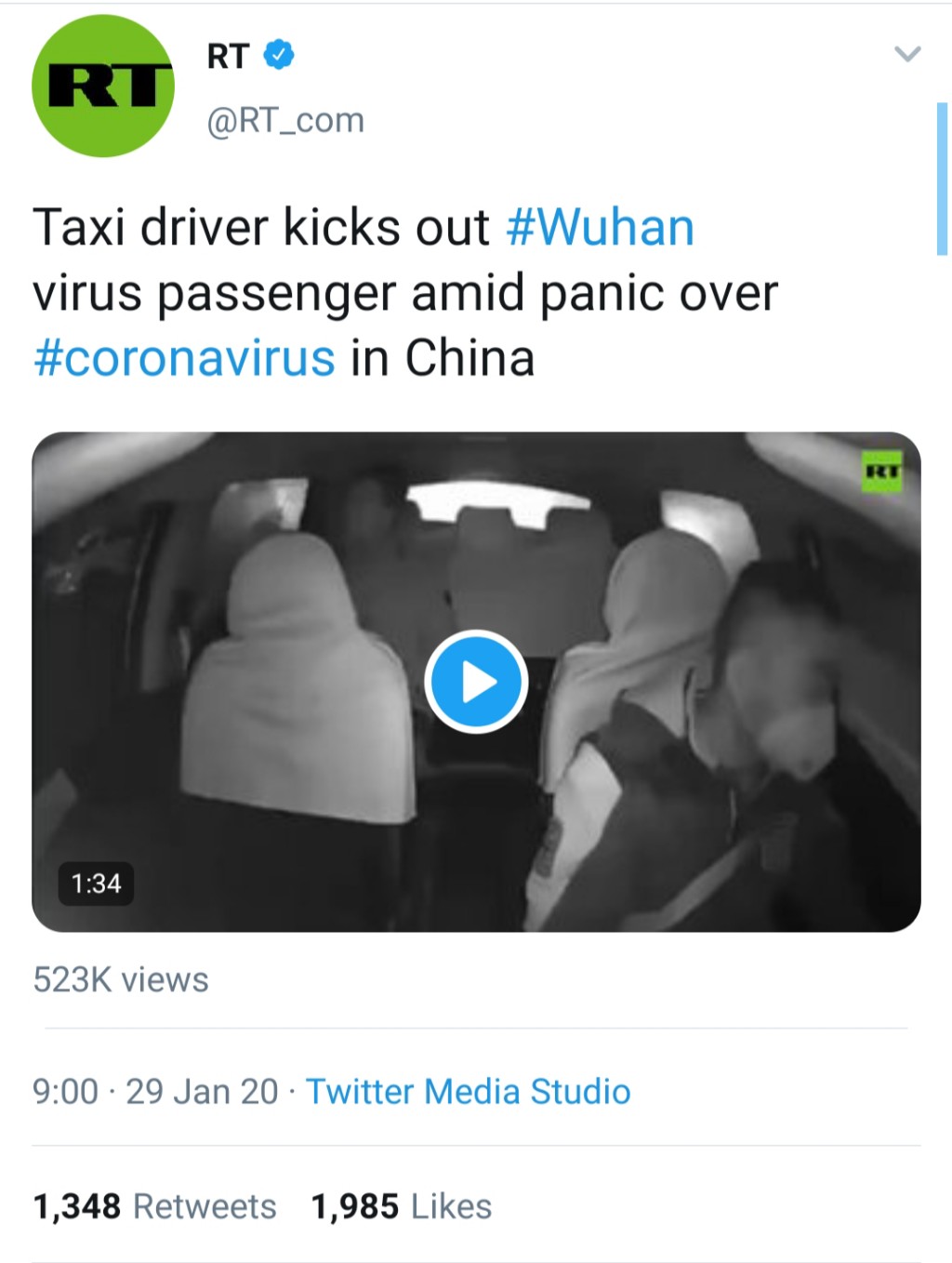Image resolution: width=952 pixels, height=1263 pixels.
Task: Click the word Retweets label
Action: click(205, 1206)
